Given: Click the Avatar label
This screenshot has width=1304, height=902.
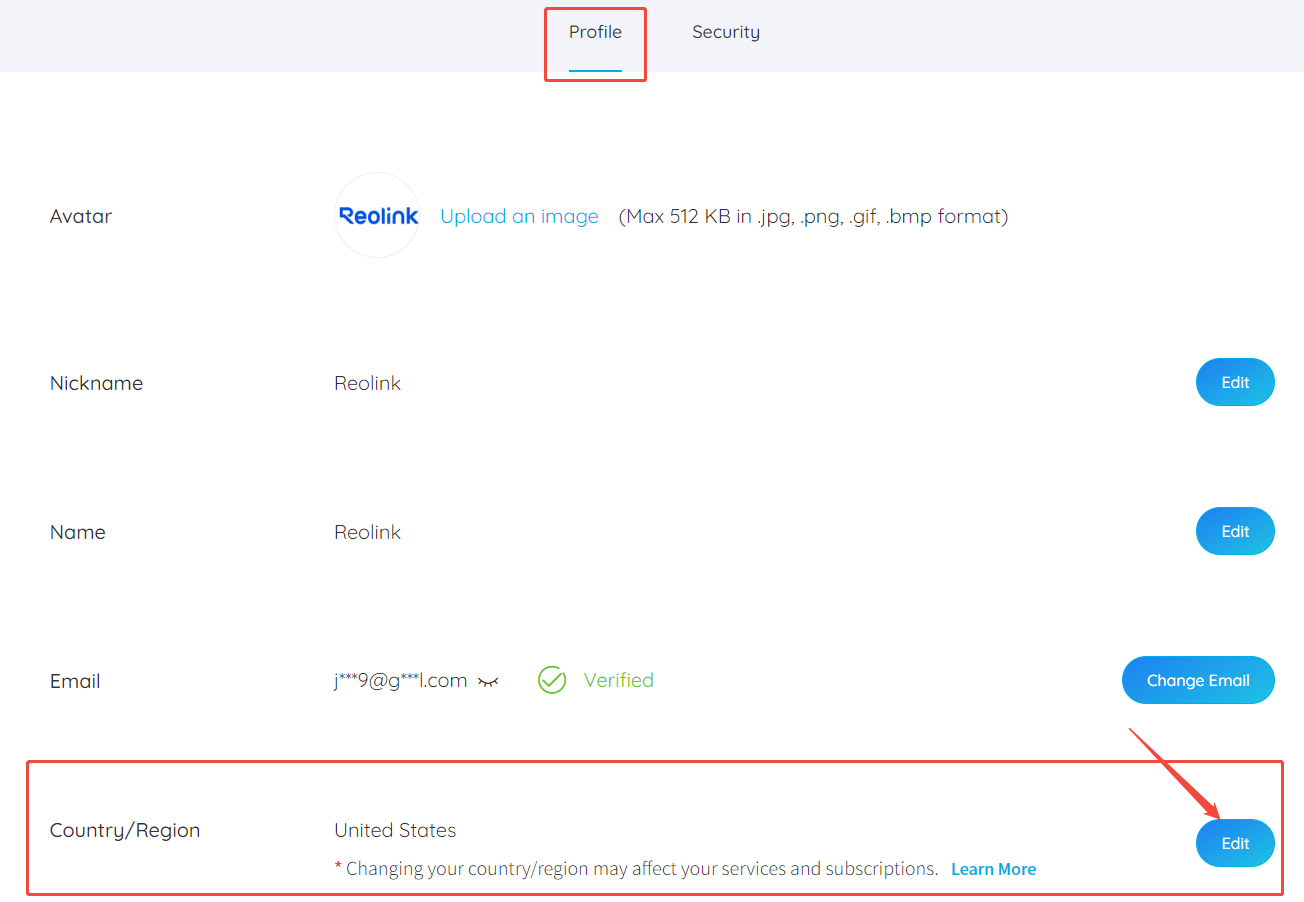Looking at the screenshot, I should tap(81, 216).
